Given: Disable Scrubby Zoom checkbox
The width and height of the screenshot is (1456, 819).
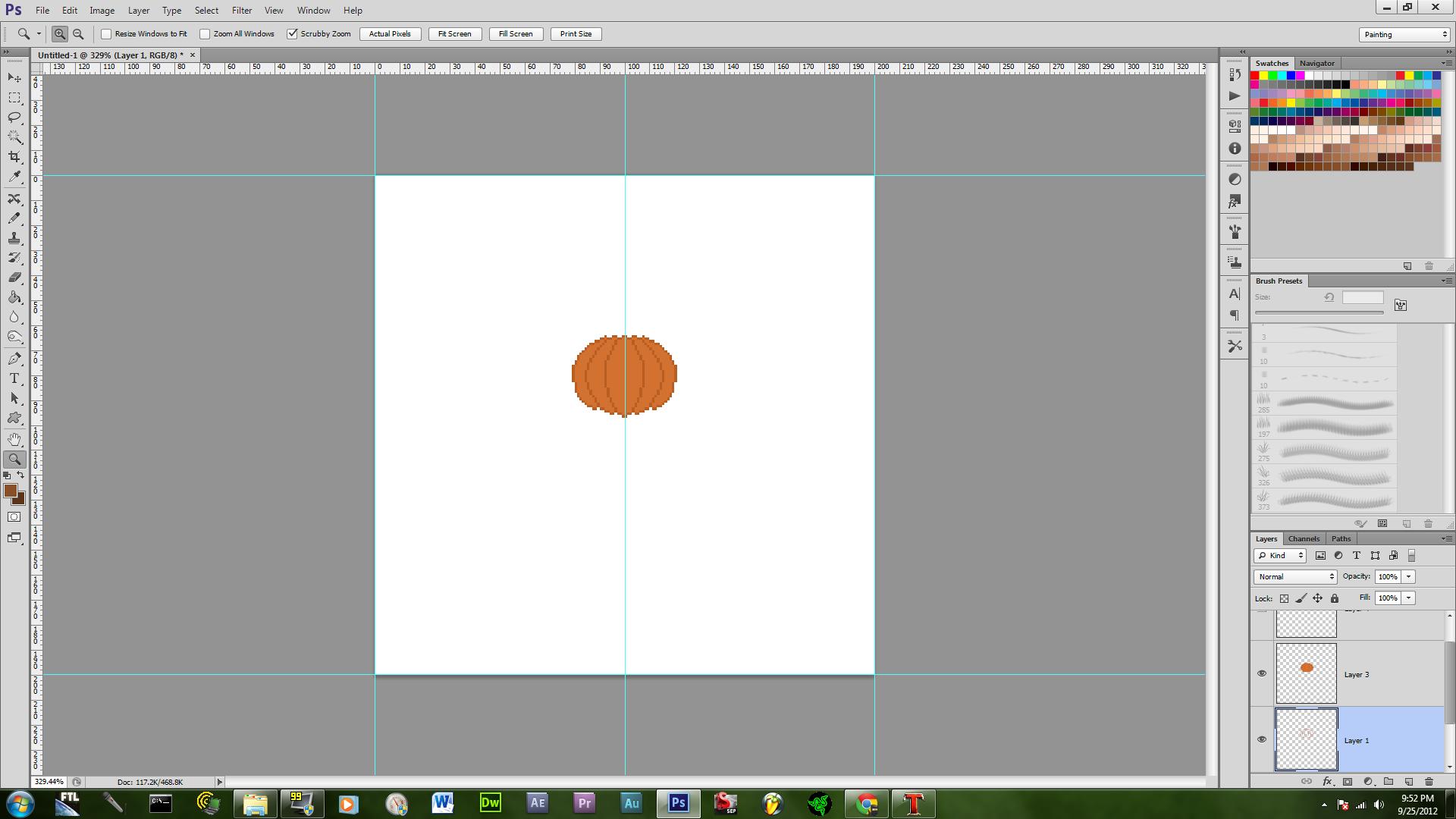Looking at the screenshot, I should pos(292,34).
